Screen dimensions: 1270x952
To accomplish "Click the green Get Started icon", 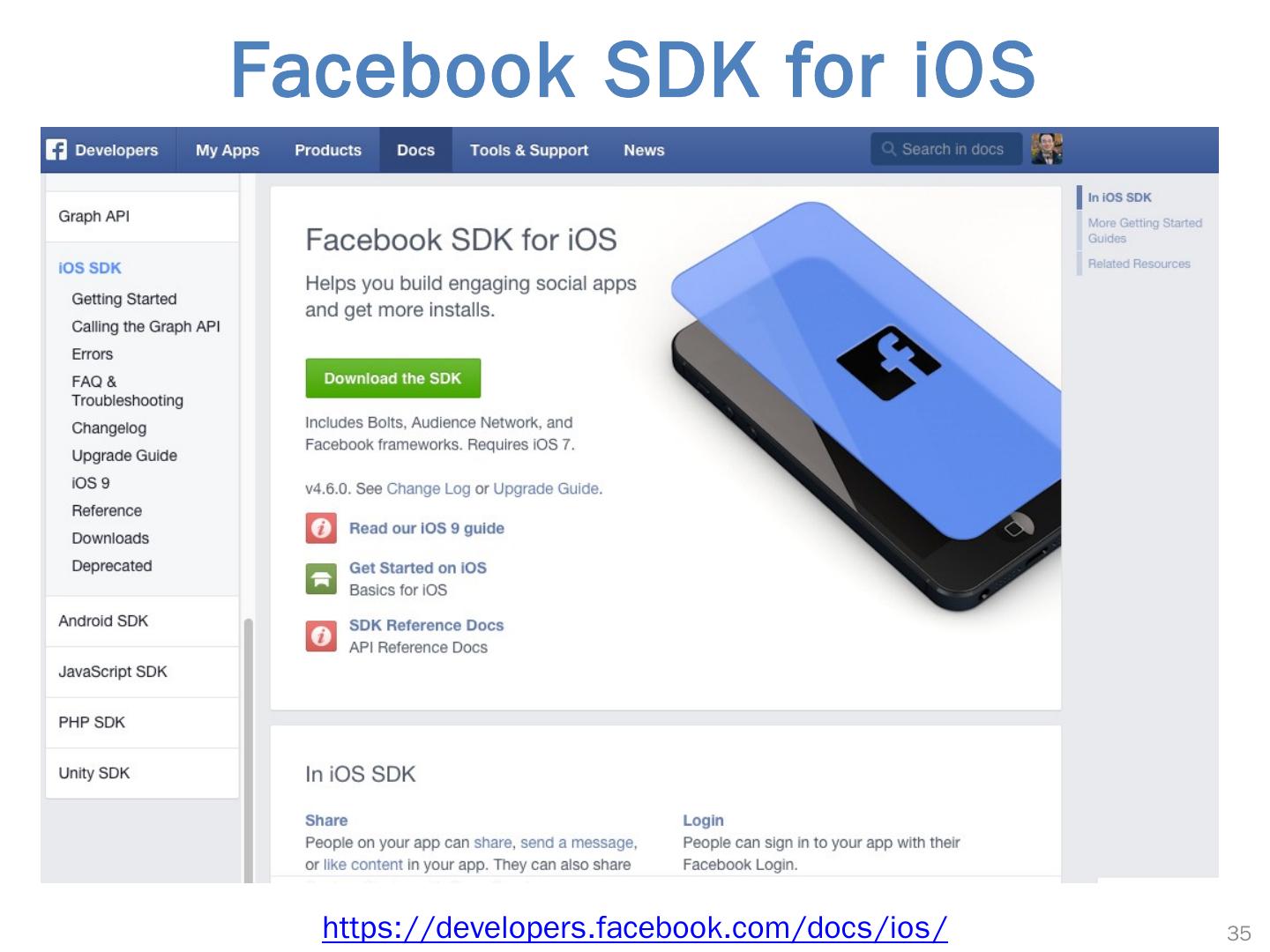I will (x=321, y=578).
